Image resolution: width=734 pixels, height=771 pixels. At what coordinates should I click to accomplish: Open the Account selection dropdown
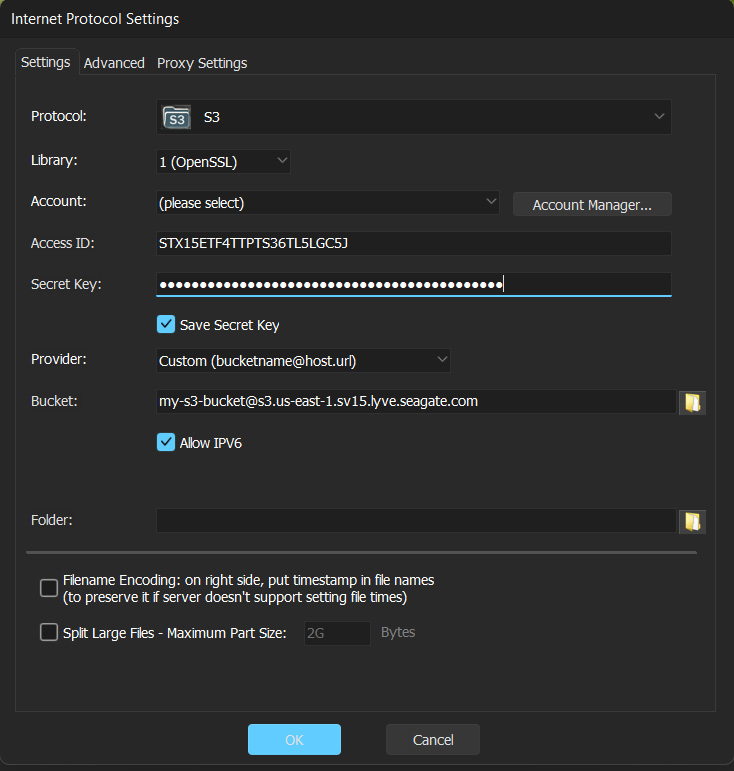(x=328, y=203)
